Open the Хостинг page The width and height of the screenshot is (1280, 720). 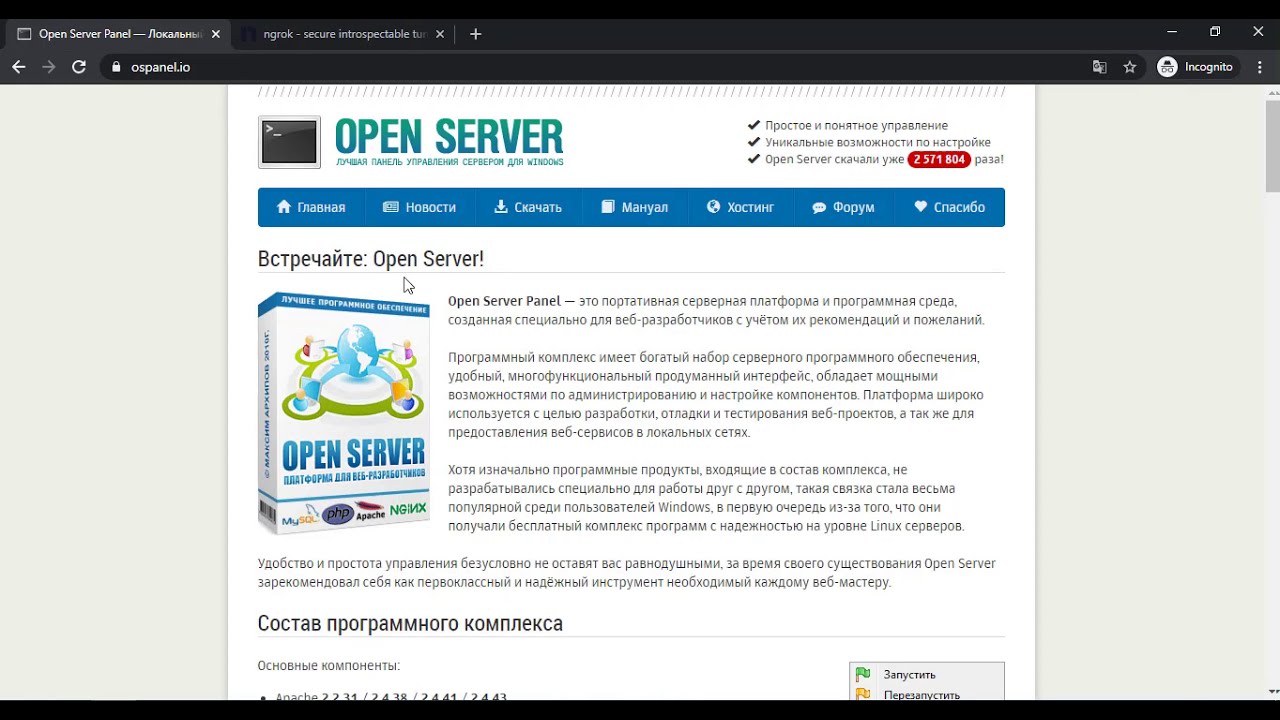[x=740, y=207]
